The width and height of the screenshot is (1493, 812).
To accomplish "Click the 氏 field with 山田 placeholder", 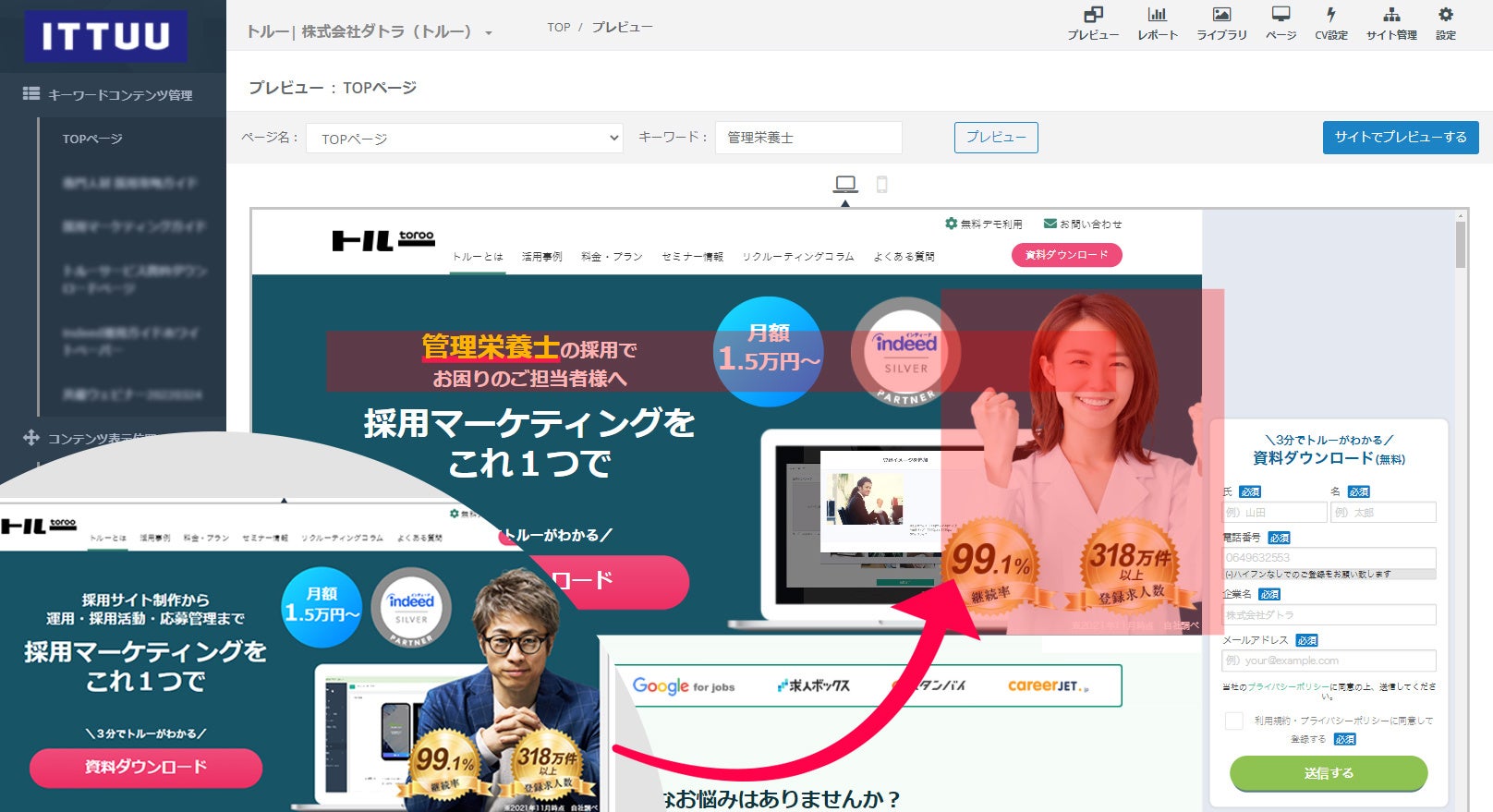I will 1274,512.
